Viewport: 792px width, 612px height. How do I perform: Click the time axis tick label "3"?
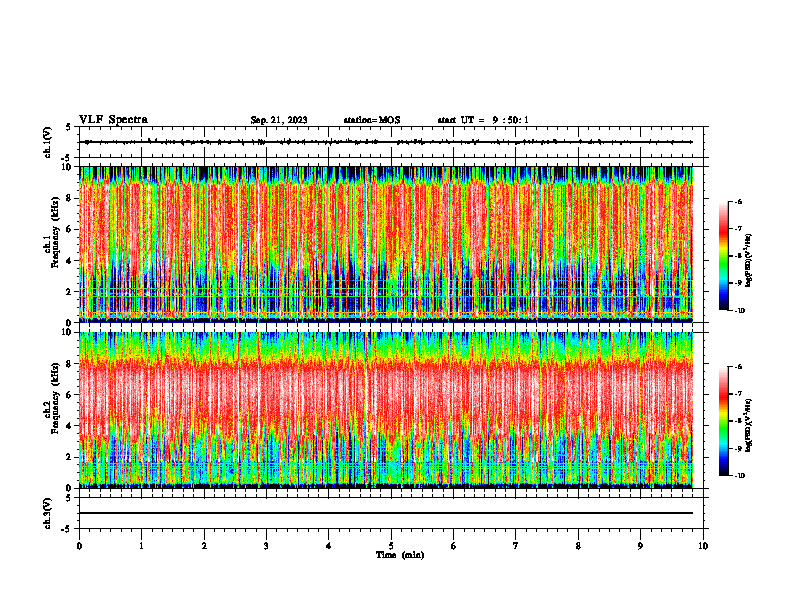pos(266,546)
